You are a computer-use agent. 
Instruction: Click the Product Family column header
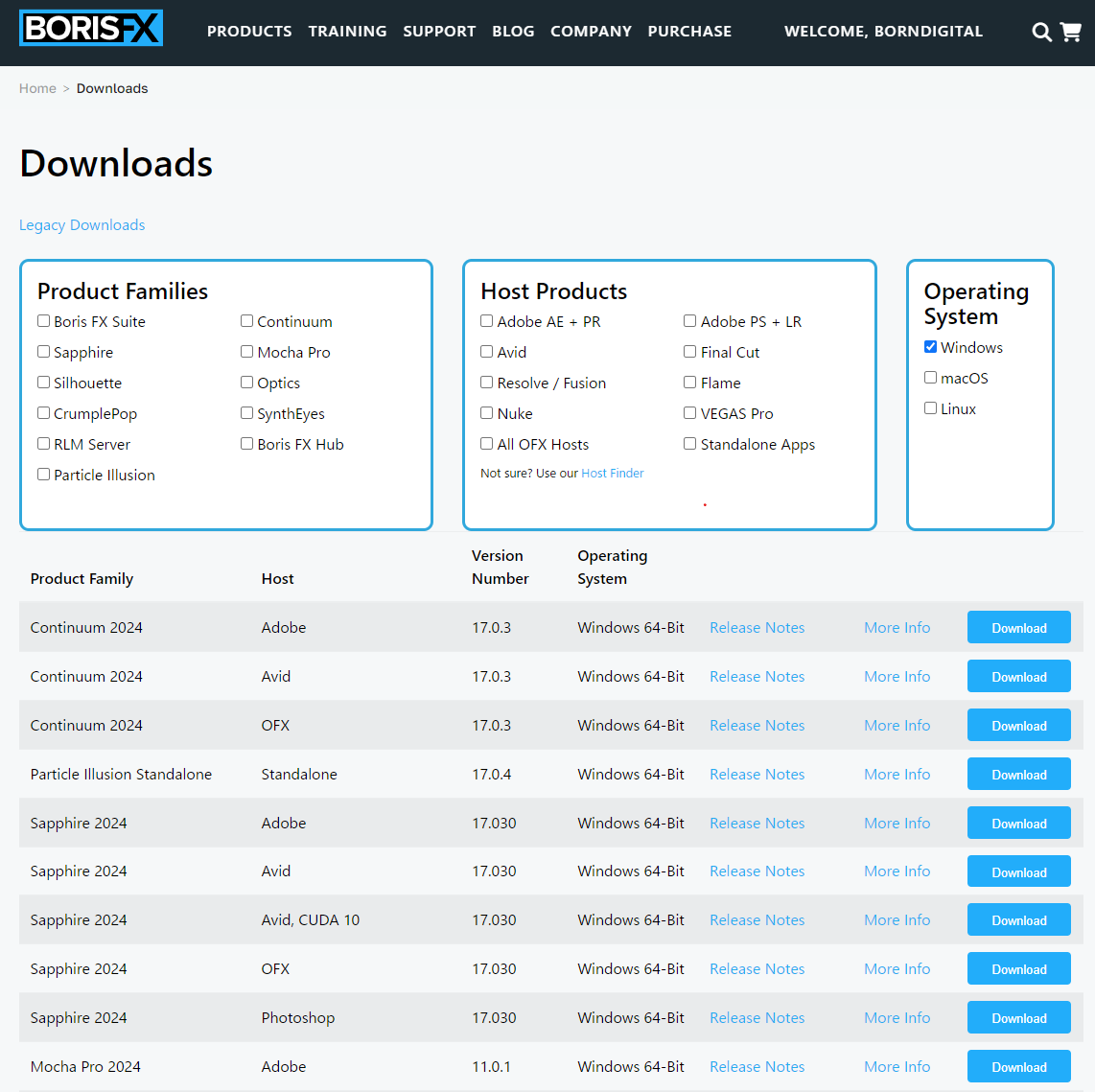point(82,579)
